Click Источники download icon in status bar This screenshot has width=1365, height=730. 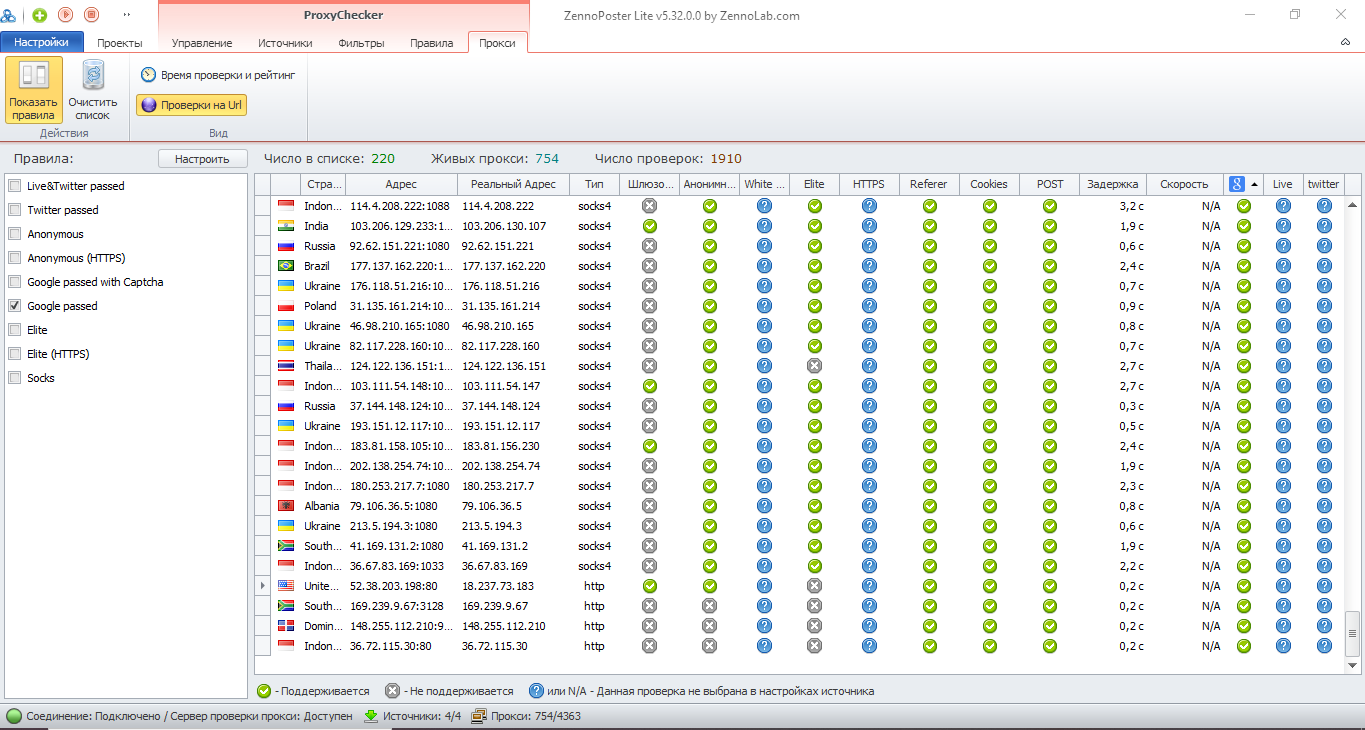tap(371, 716)
